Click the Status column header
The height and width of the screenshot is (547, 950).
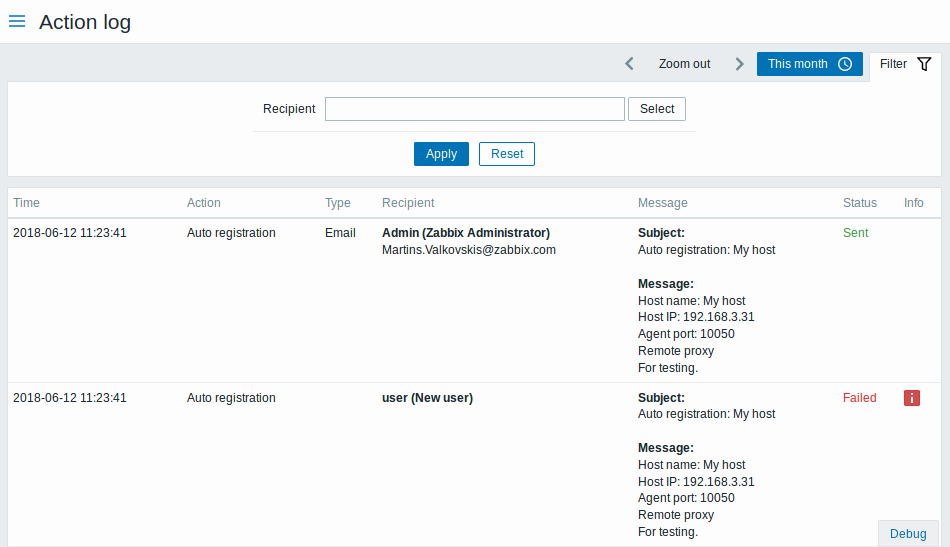pos(859,203)
